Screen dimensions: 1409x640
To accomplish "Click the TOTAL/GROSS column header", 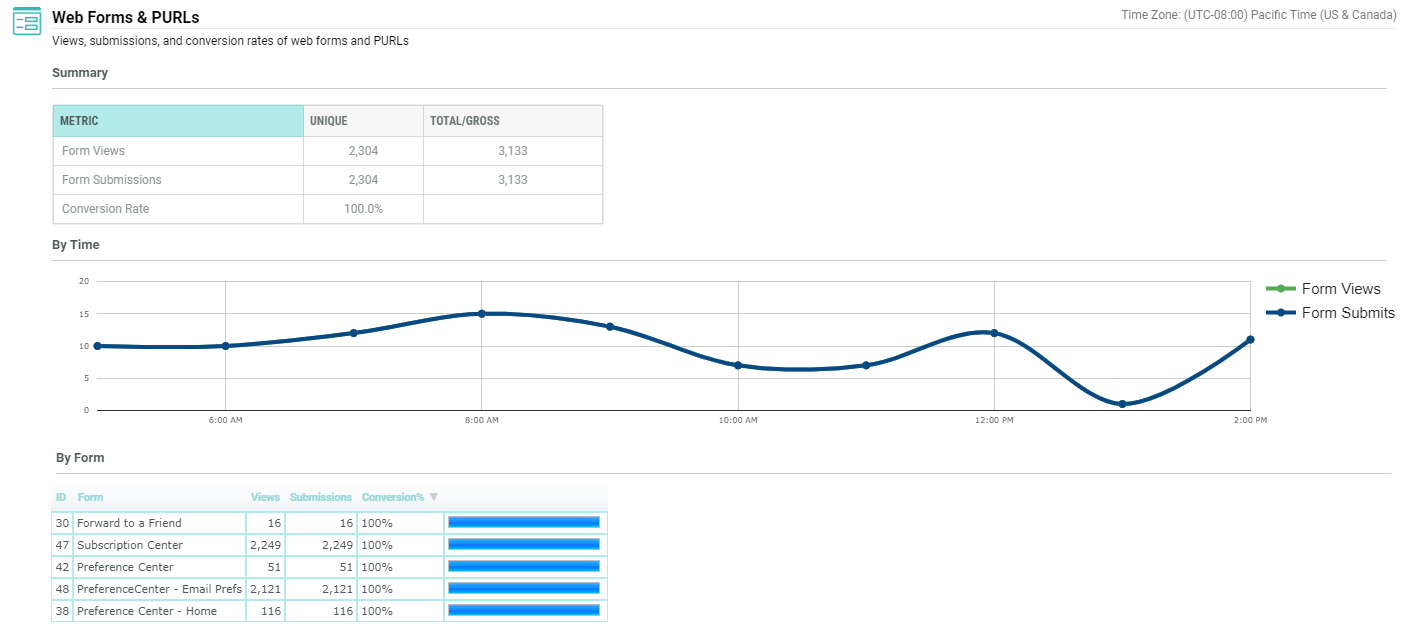I will coord(512,121).
